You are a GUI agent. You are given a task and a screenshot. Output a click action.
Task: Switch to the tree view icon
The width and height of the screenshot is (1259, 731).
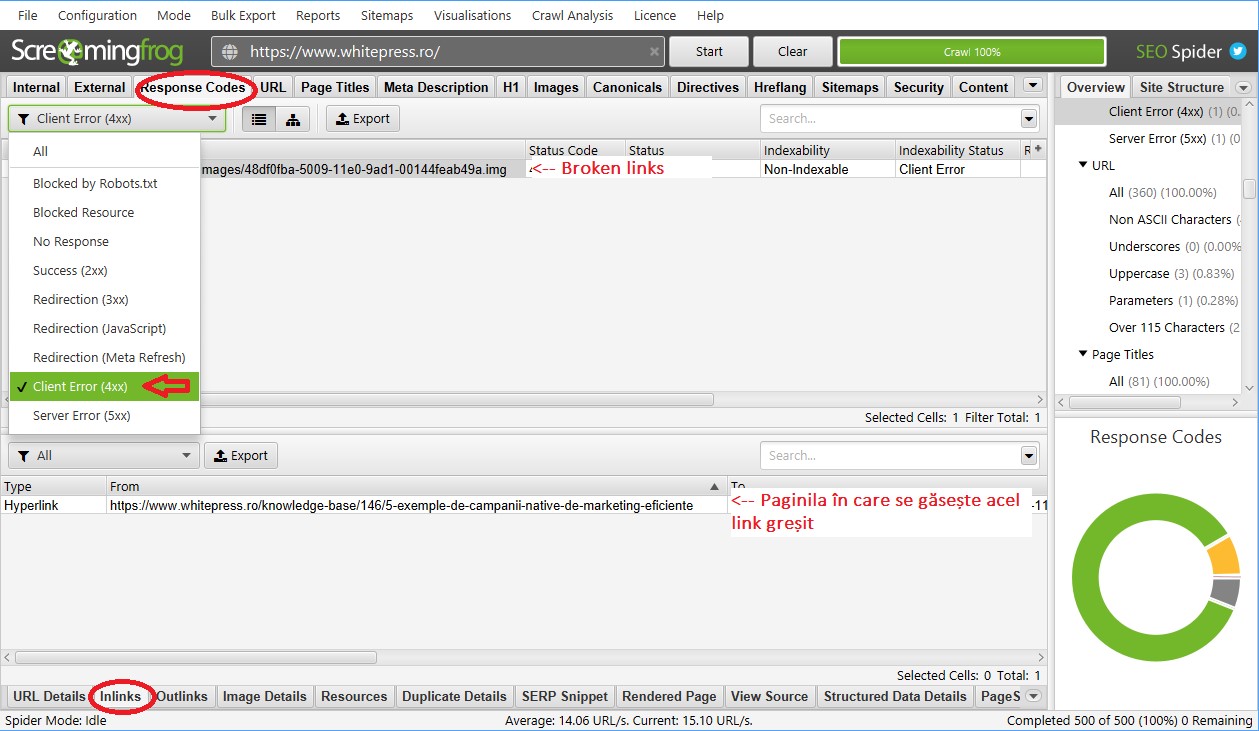293,119
